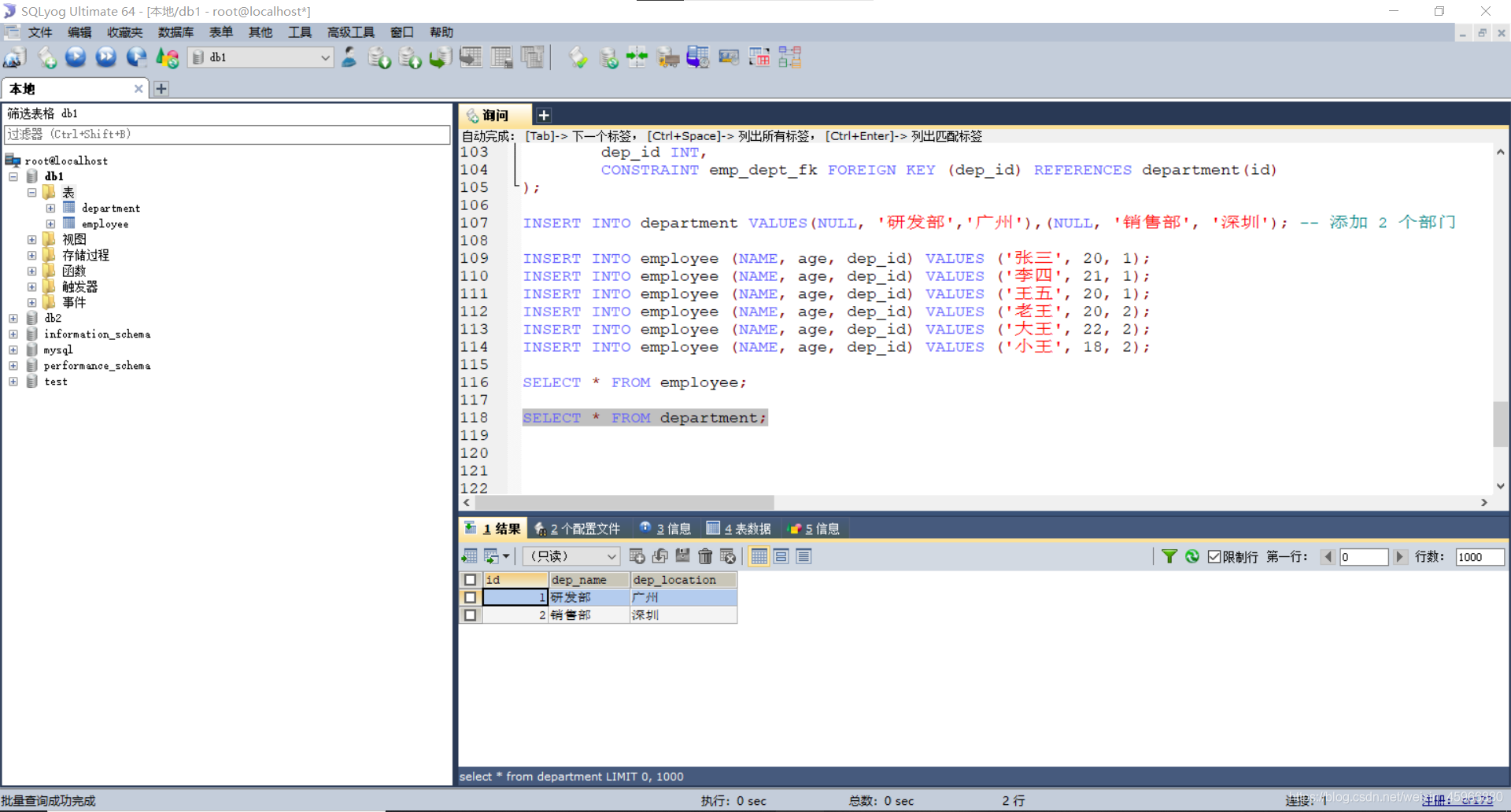Expand the department table node
The width and height of the screenshot is (1511, 812).
click(x=50, y=208)
